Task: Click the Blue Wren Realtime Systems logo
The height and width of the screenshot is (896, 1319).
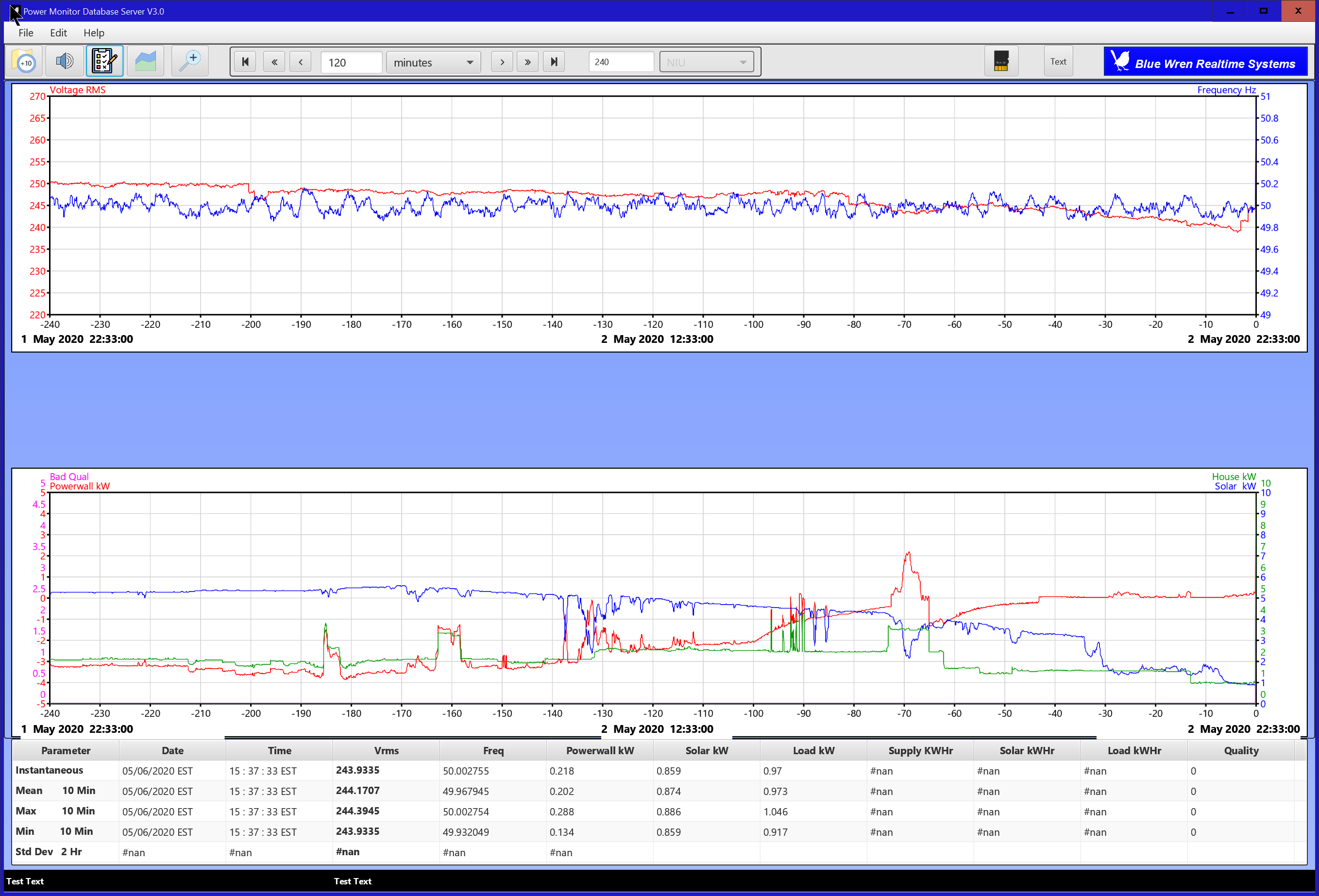Action: (1205, 62)
